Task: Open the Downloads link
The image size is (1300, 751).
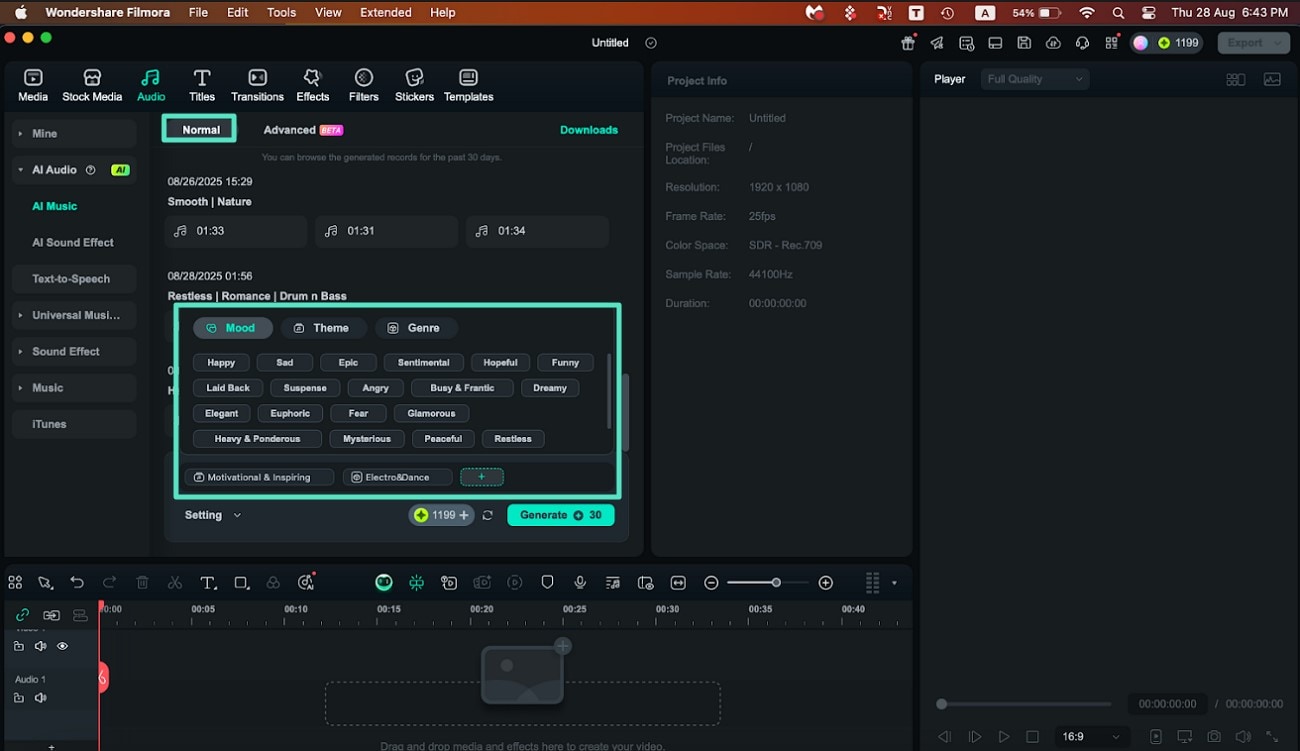Action: pyautogui.click(x=589, y=130)
